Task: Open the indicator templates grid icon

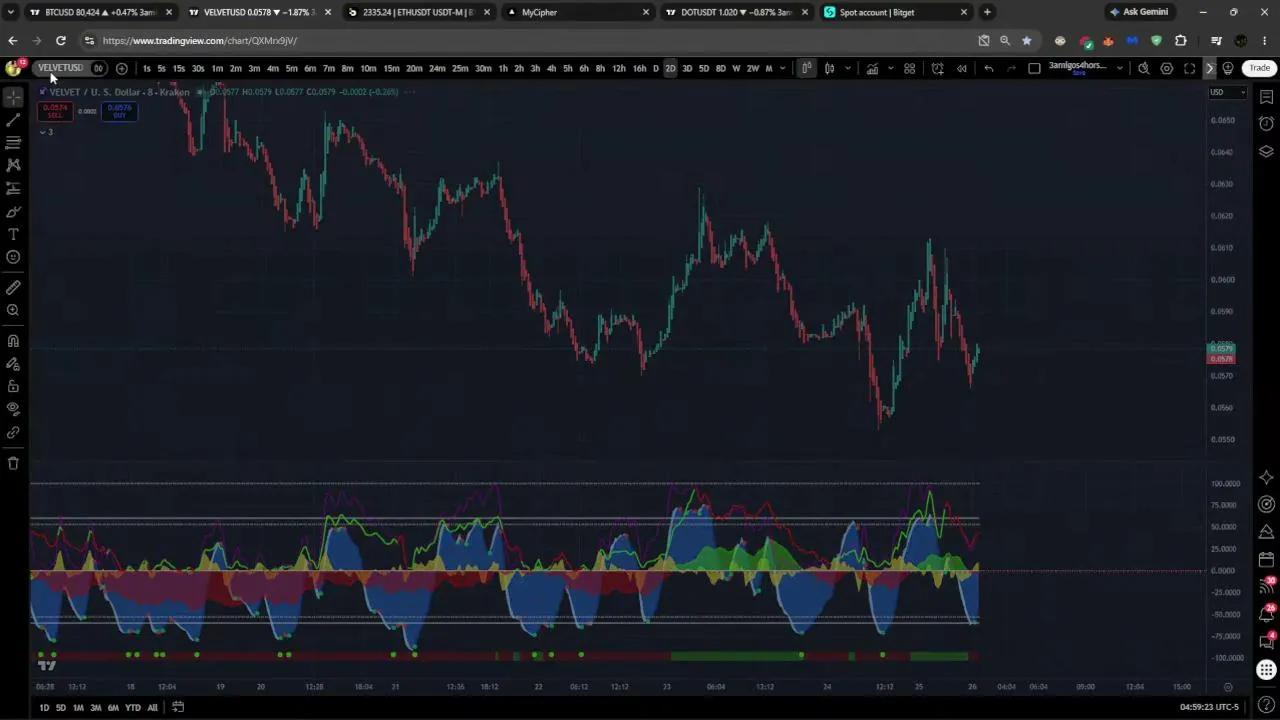Action: click(x=910, y=68)
